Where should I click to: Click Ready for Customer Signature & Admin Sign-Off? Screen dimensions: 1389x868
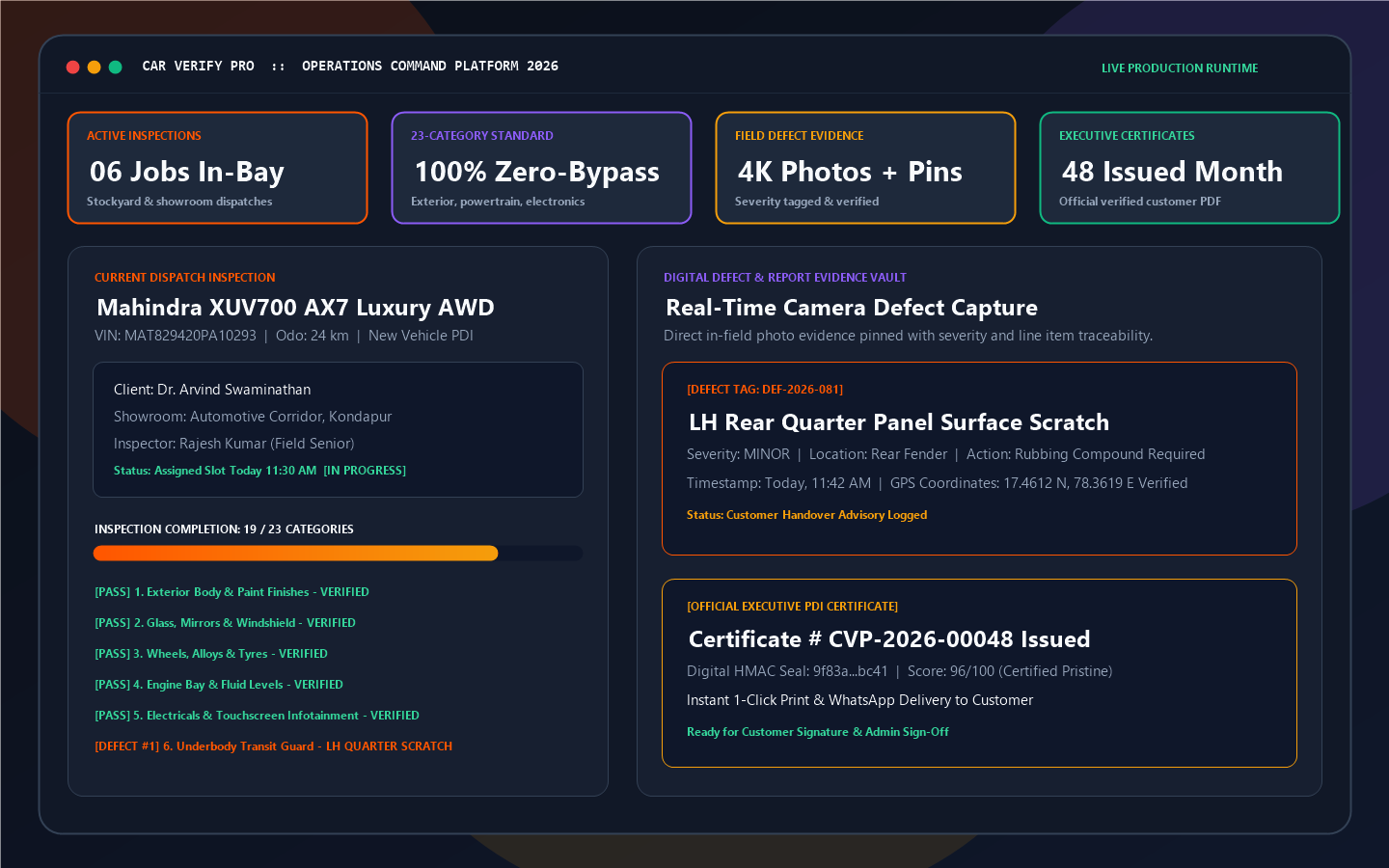[818, 732]
